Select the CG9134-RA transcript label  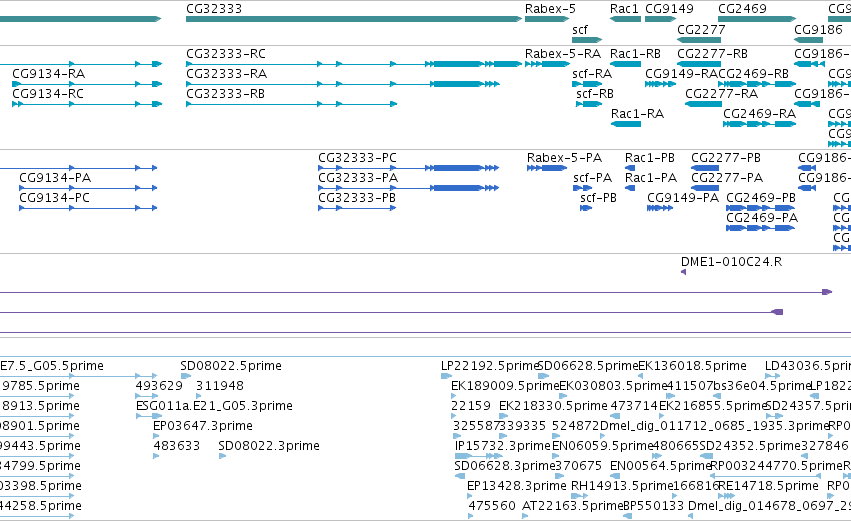(x=48, y=74)
